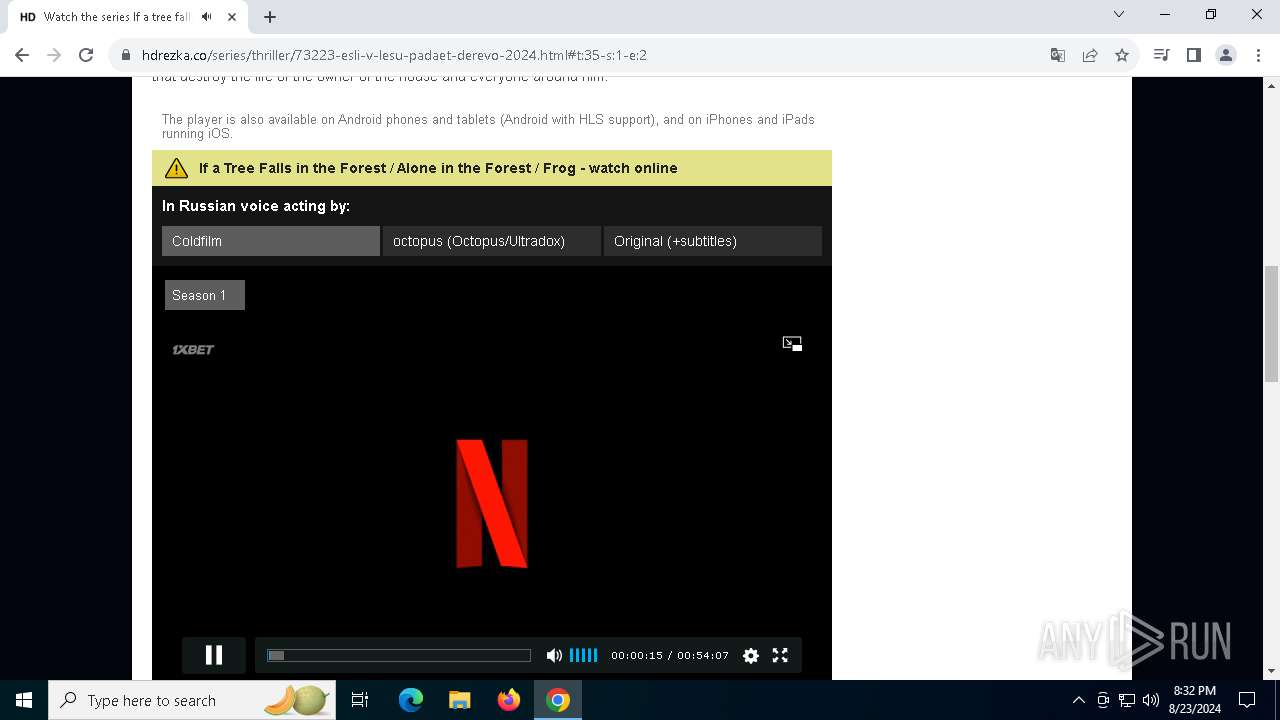Click the time readout 00:00:15 / 00:54:07
This screenshot has width=1280, height=720.
pos(670,656)
